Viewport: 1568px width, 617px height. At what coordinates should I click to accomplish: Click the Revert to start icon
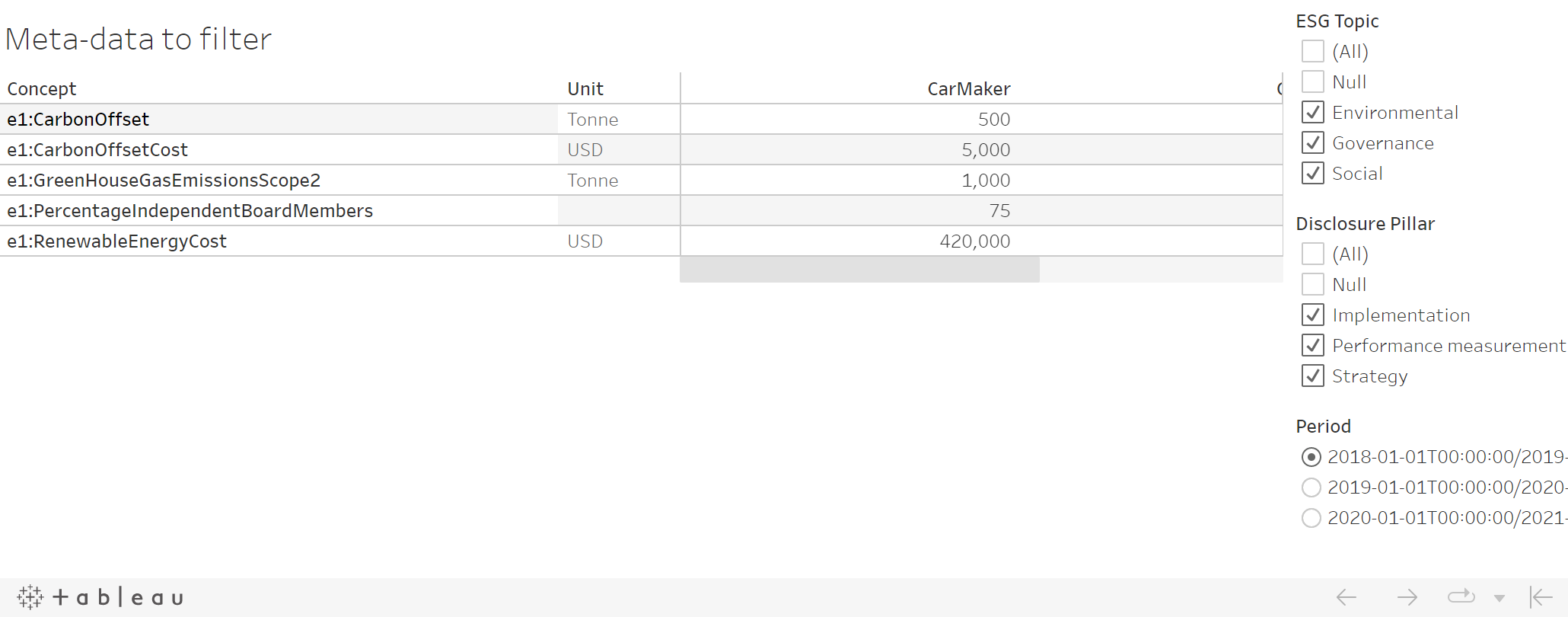point(1541,597)
